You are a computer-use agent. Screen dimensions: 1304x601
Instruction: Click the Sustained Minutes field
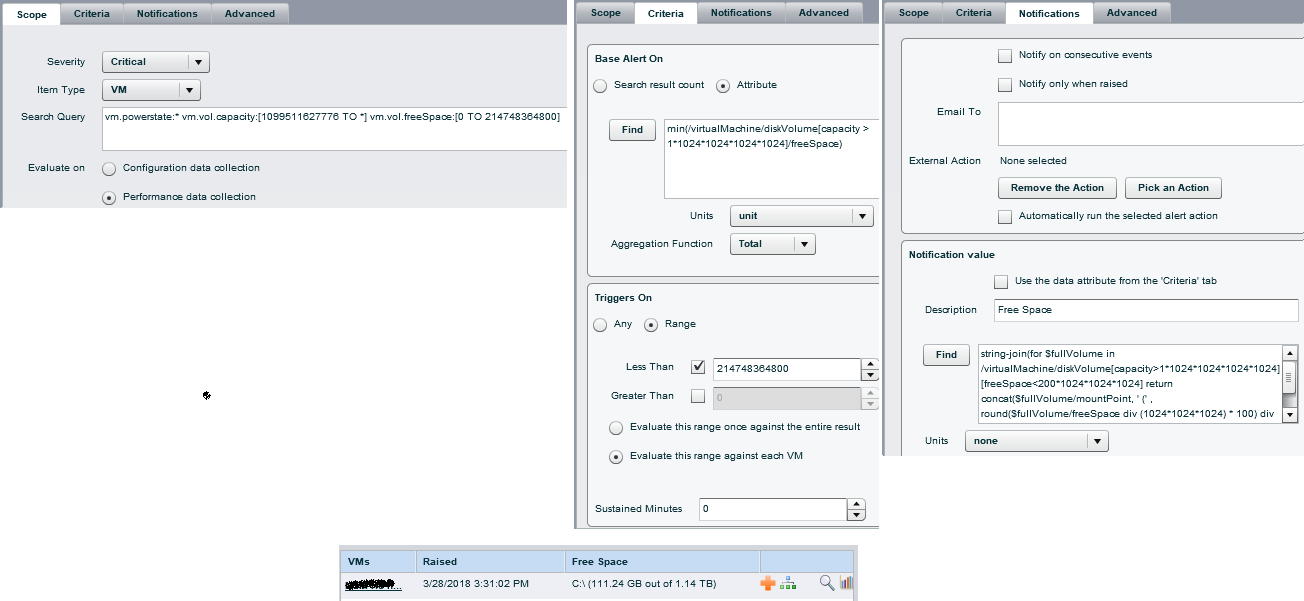coord(773,509)
